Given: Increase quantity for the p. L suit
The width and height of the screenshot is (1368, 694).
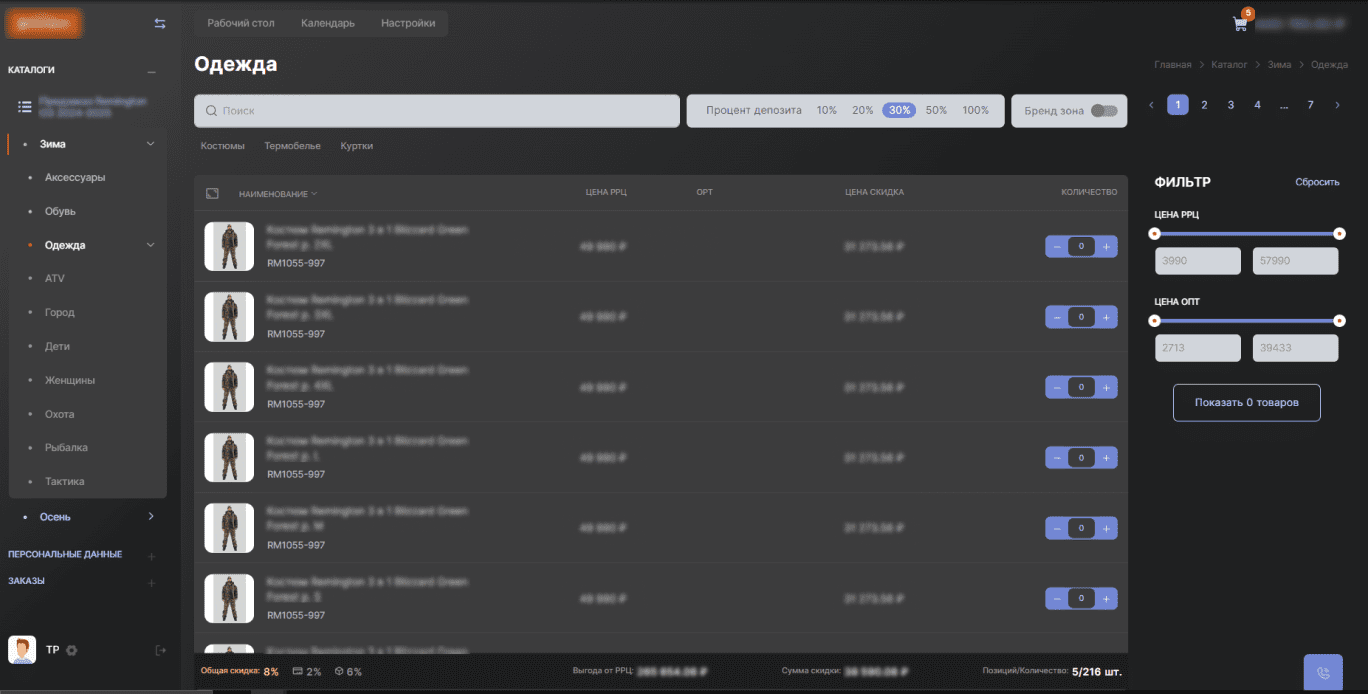Looking at the screenshot, I should (1106, 458).
